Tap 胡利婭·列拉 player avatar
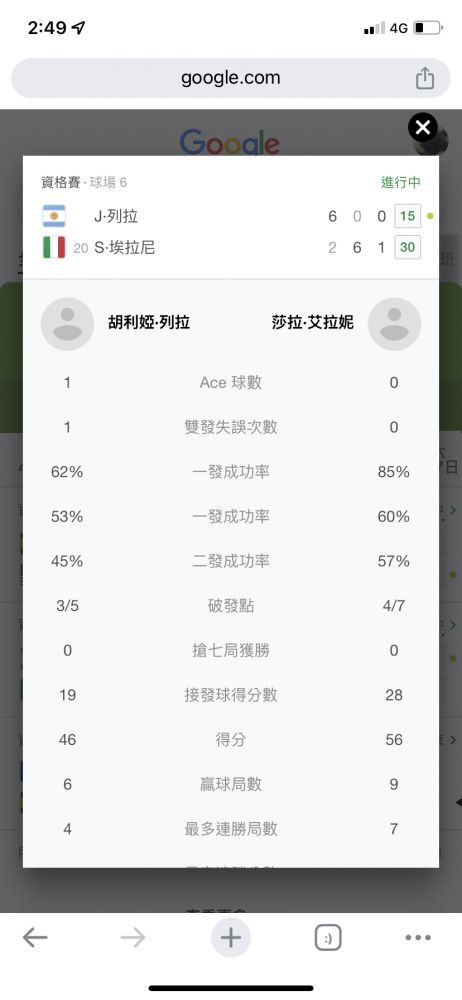This screenshot has height=1000, width=462. coord(68,324)
